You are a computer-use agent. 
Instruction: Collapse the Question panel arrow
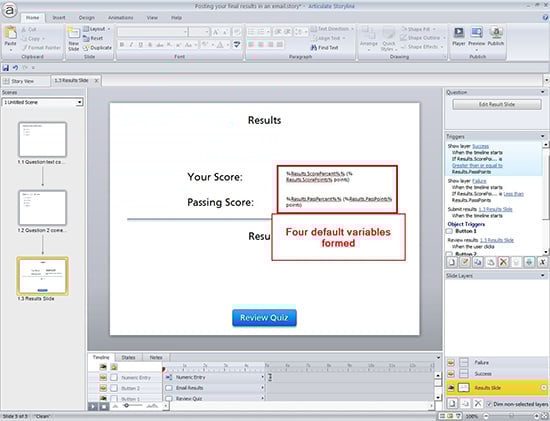(x=543, y=92)
